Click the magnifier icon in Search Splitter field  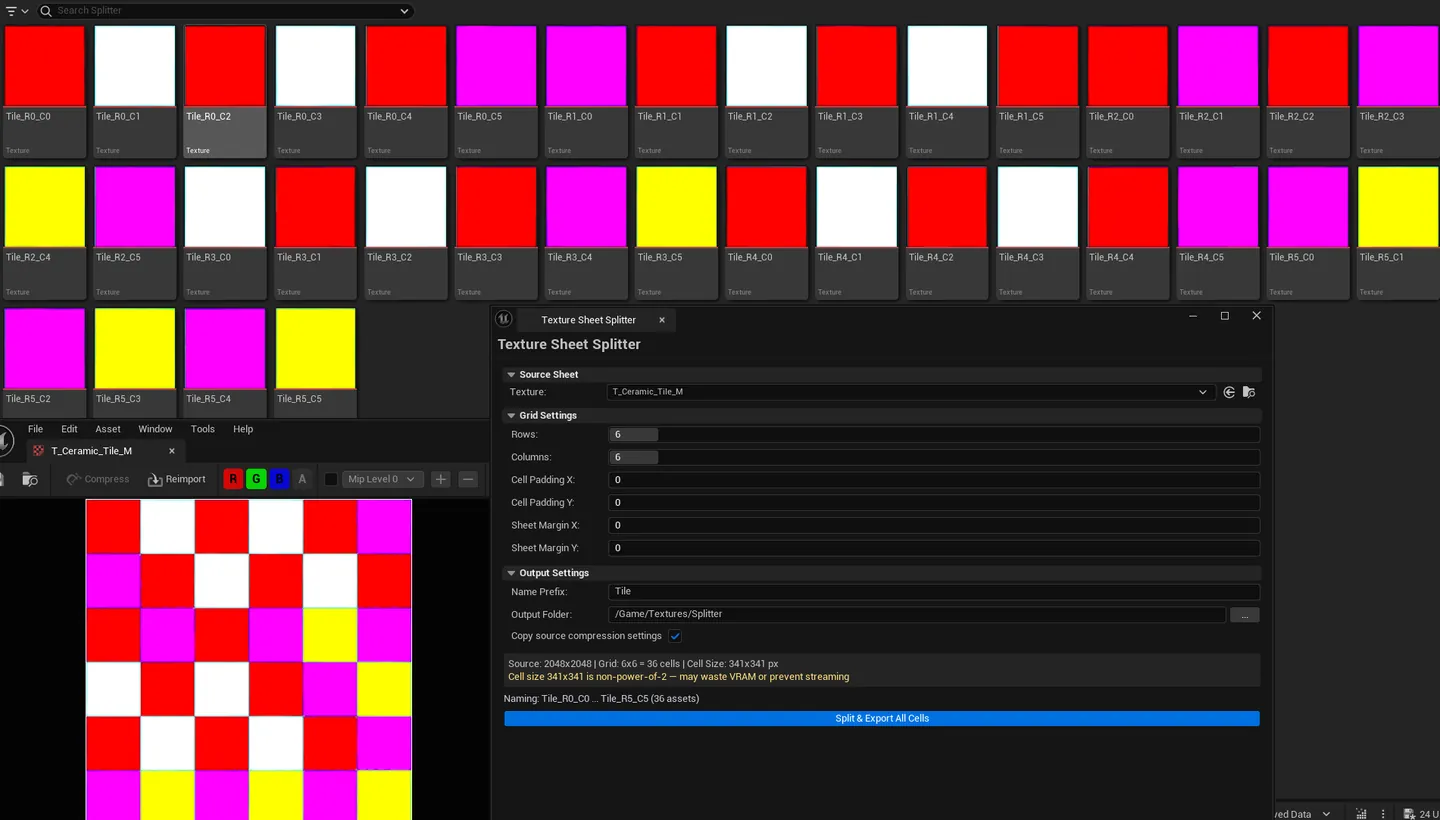[46, 10]
